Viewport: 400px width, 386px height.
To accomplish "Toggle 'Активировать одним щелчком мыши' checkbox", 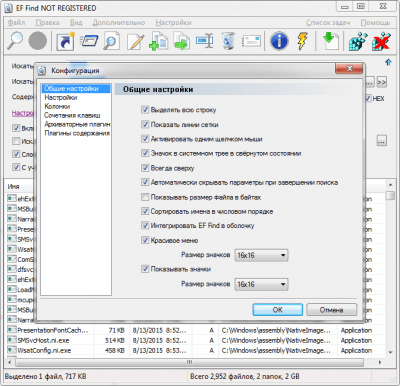I will pyautogui.click(x=145, y=139).
